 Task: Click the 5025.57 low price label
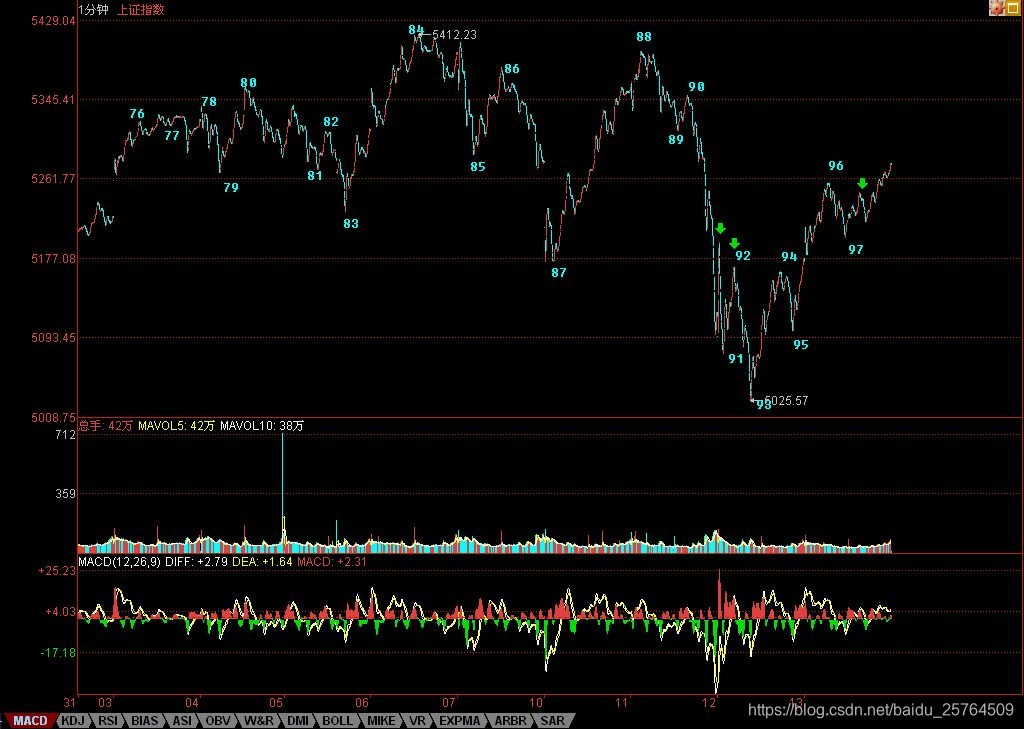pyautogui.click(x=786, y=400)
